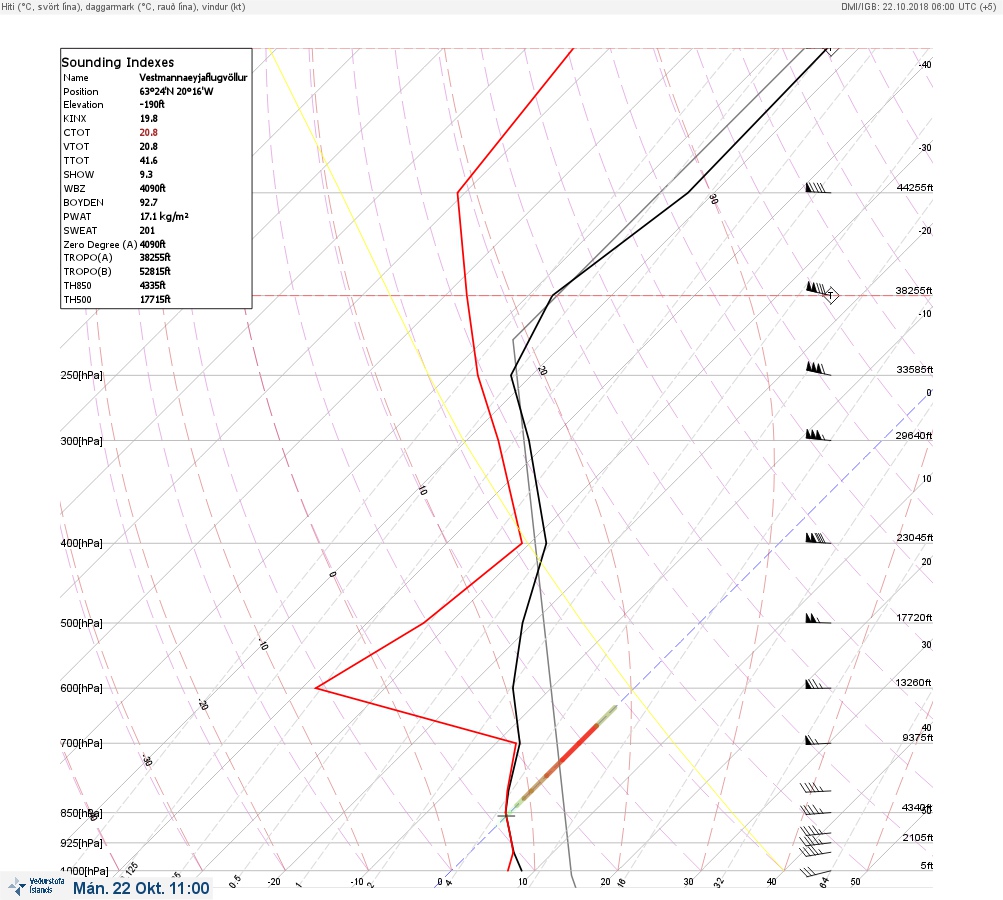Image resolution: width=1003 pixels, height=900 pixels.
Task: Click the TH850 value 4335ft
Action: (x=152, y=286)
